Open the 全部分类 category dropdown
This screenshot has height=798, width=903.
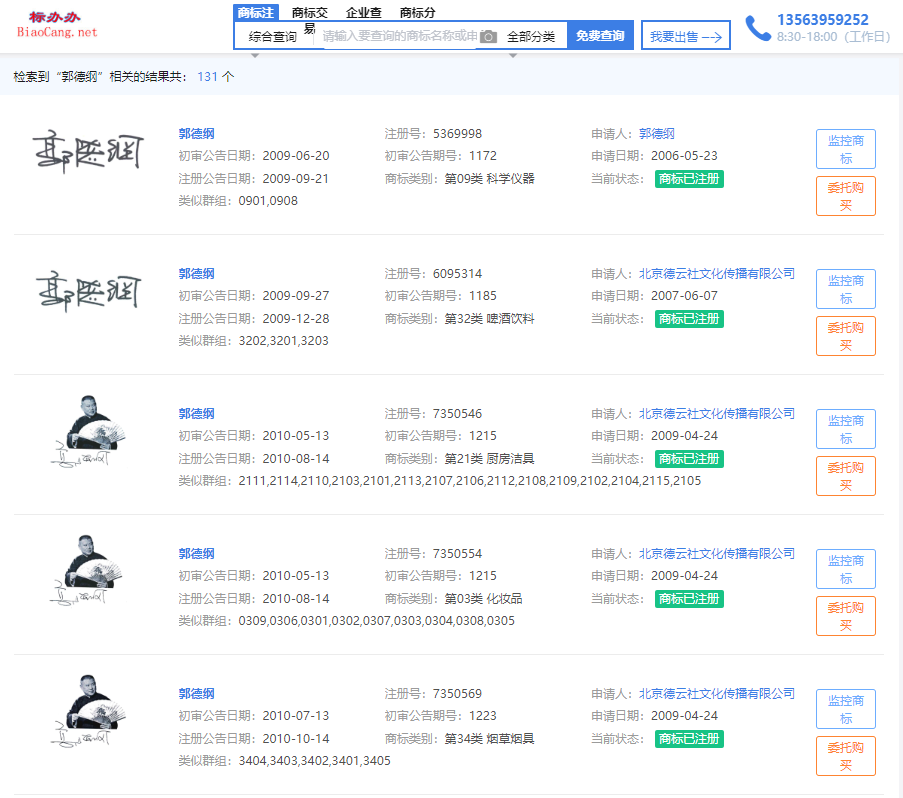tap(530, 37)
